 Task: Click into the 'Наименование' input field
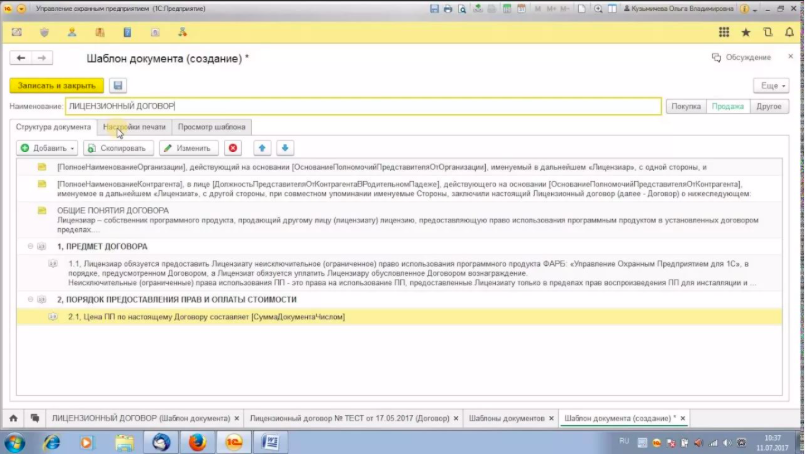tap(363, 106)
